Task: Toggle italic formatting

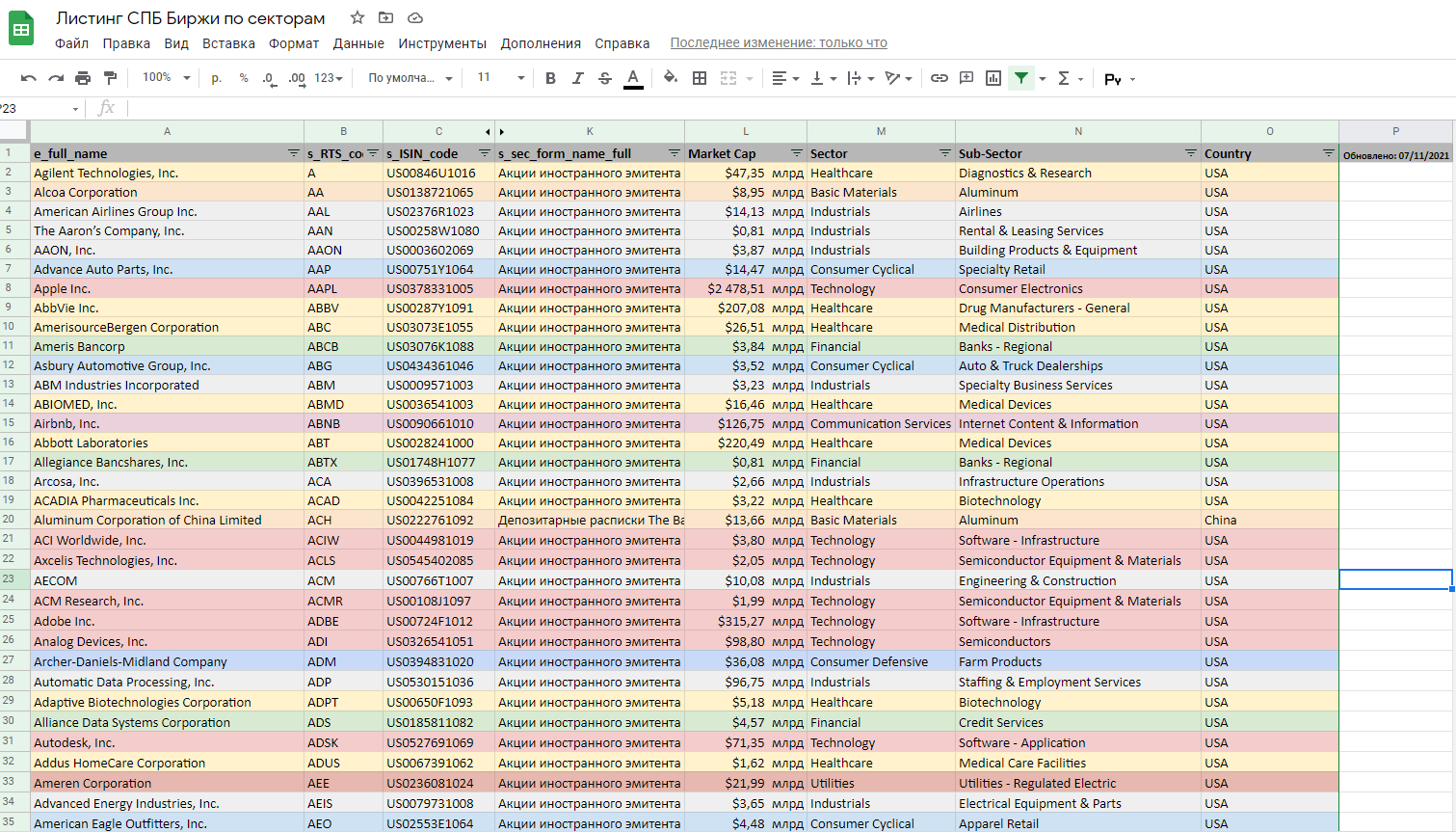Action: click(x=577, y=78)
